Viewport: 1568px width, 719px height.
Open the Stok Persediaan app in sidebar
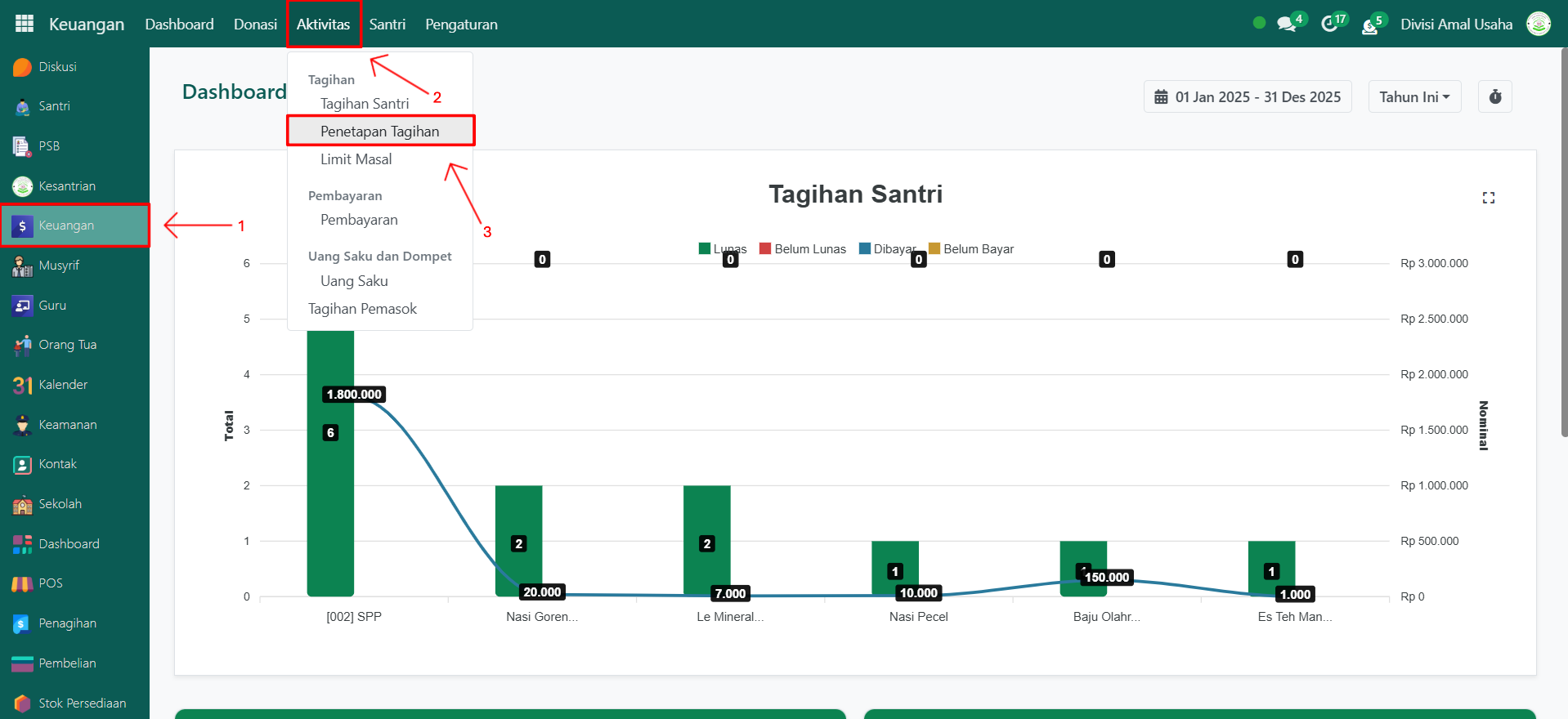(x=82, y=703)
